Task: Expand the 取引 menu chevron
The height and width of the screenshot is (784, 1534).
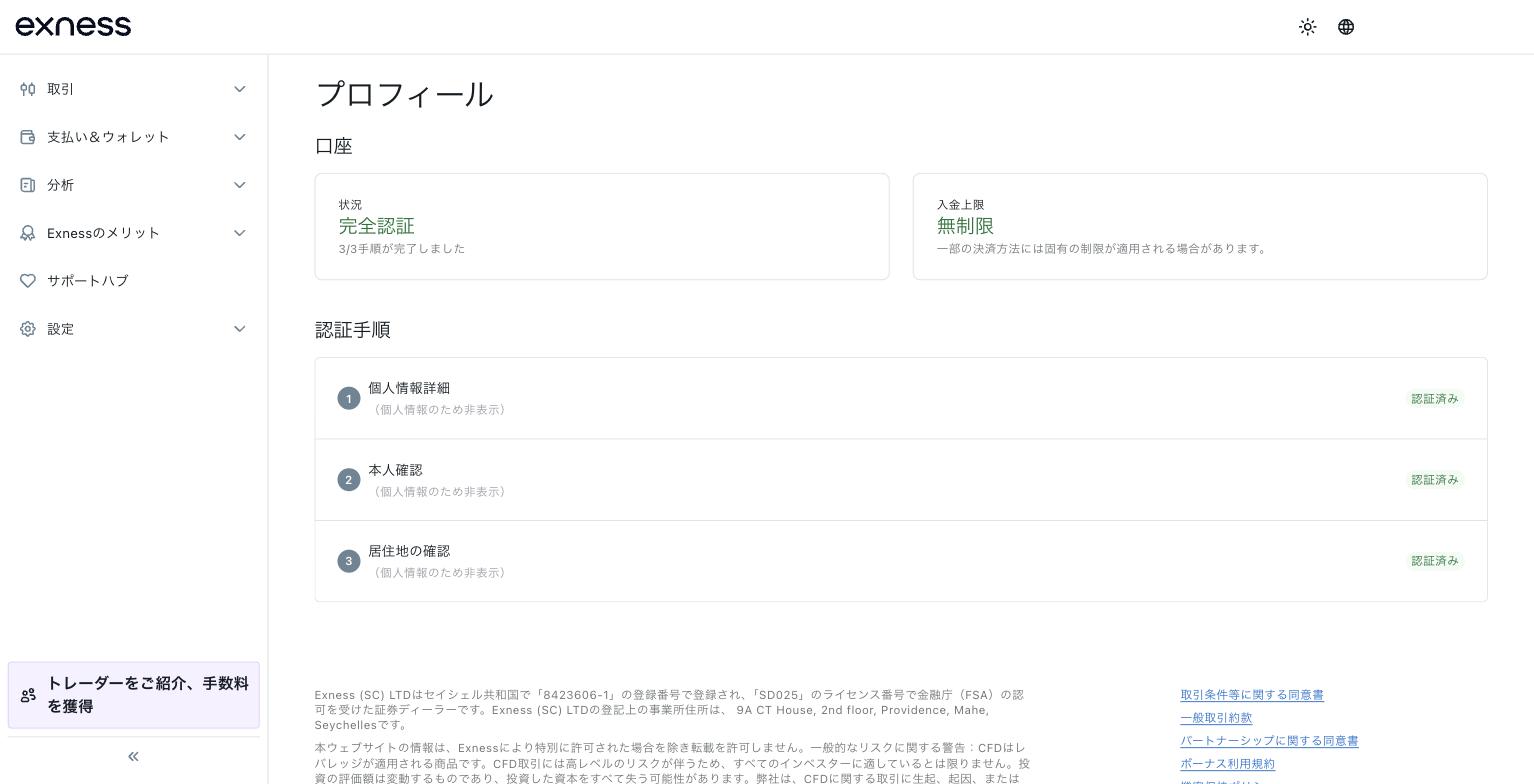Action: click(x=240, y=89)
